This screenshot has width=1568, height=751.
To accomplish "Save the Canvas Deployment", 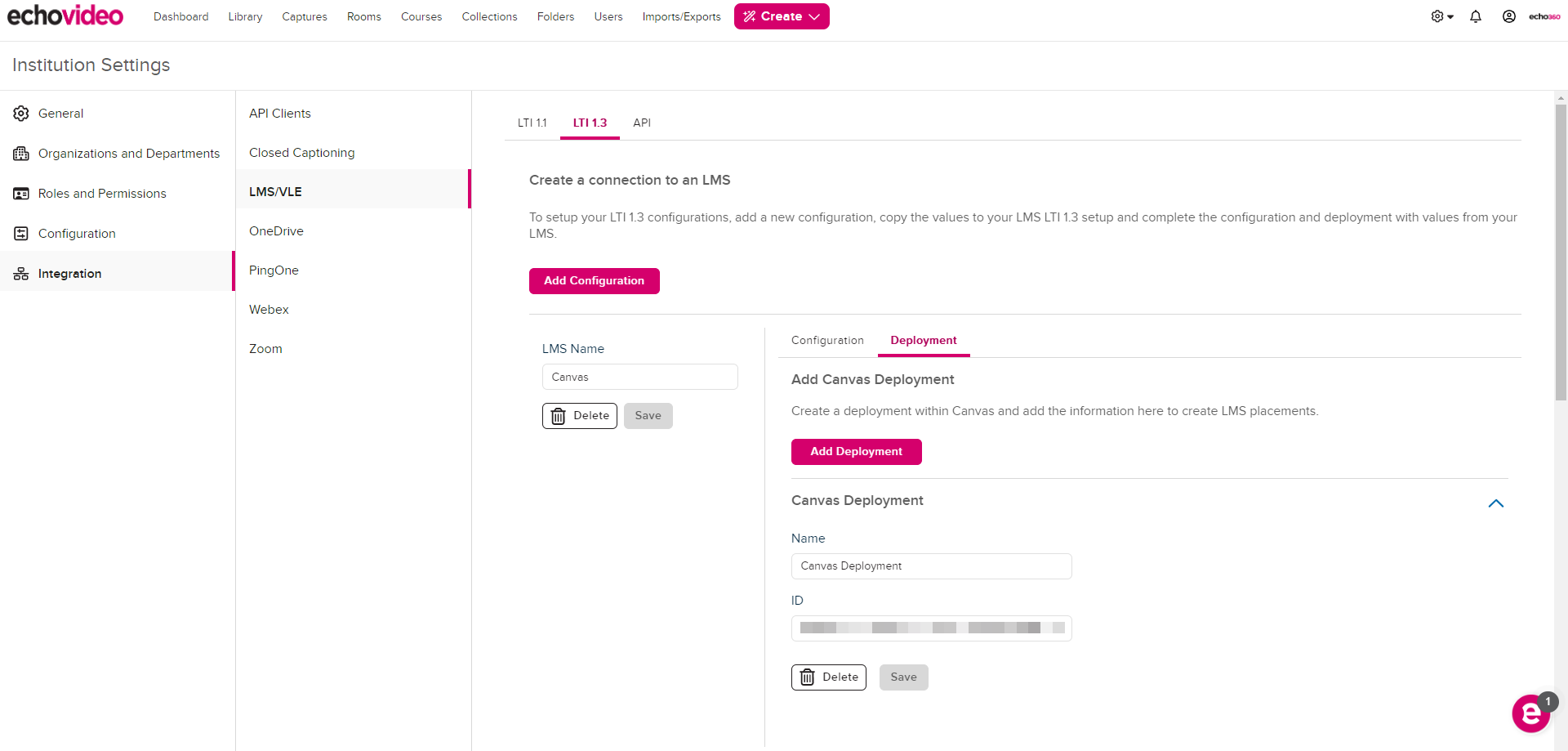I will [x=904, y=677].
